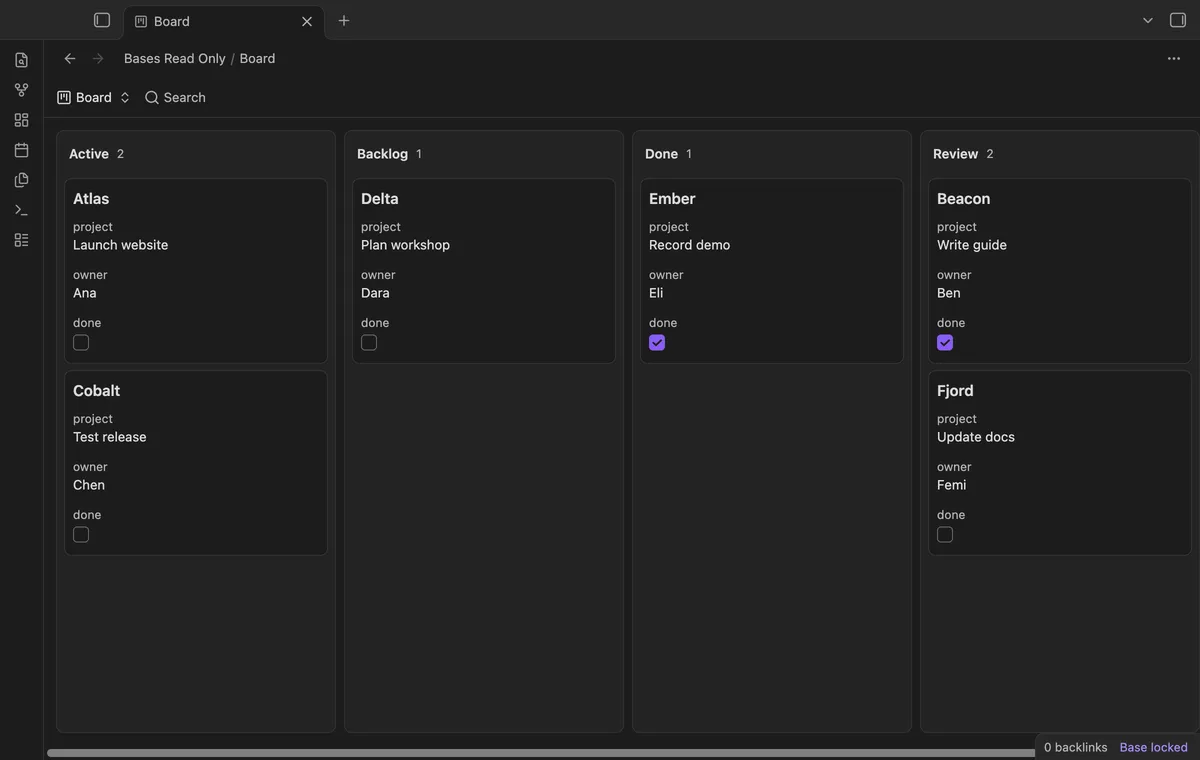Click the "Write guide" project value
The height and width of the screenshot is (760, 1200).
click(x=972, y=245)
